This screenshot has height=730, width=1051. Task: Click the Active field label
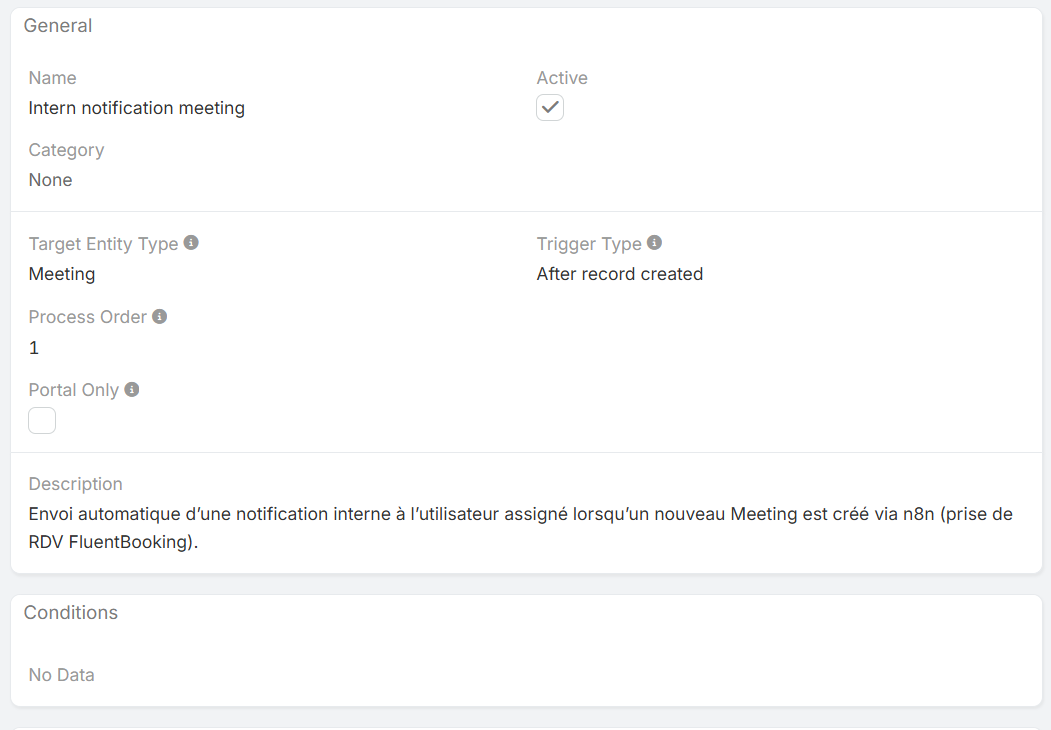click(562, 78)
